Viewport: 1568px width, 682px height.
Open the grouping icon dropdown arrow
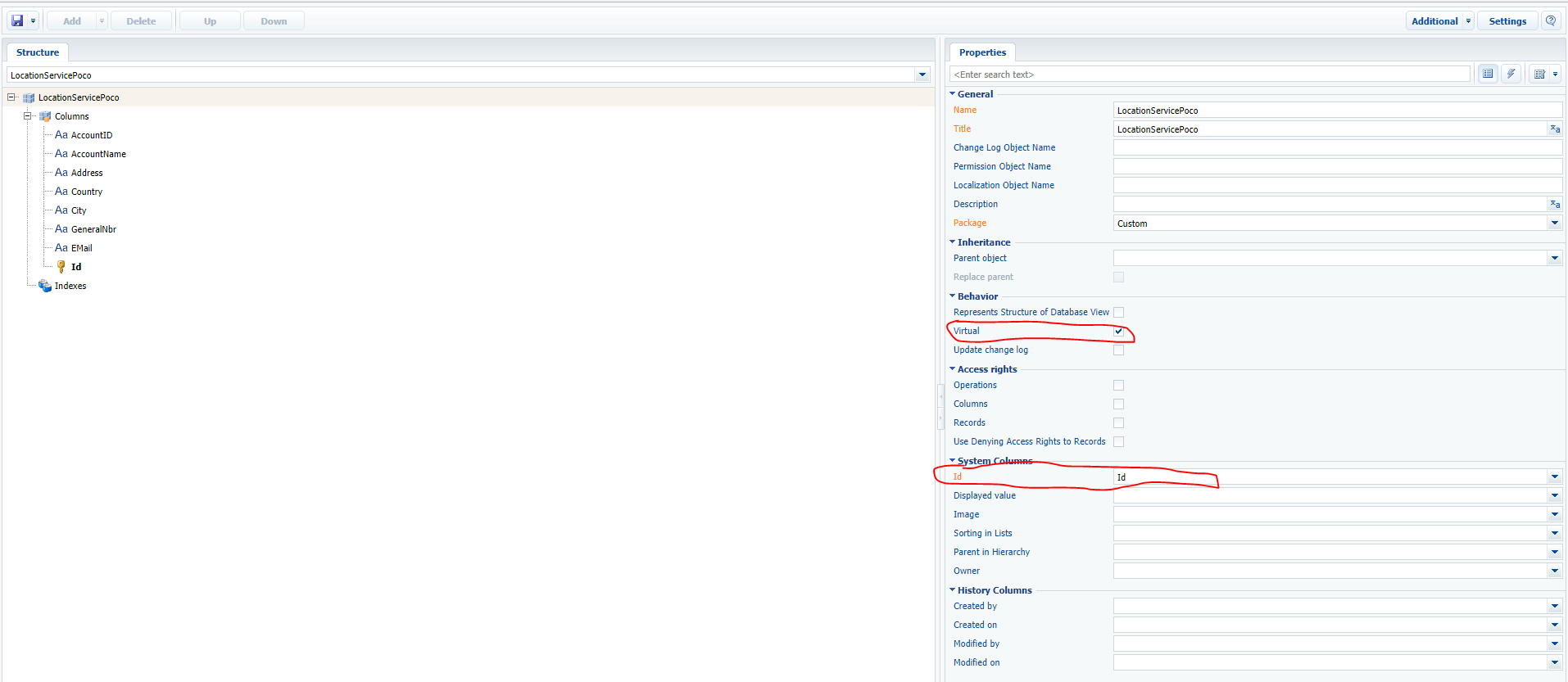pos(1555,75)
